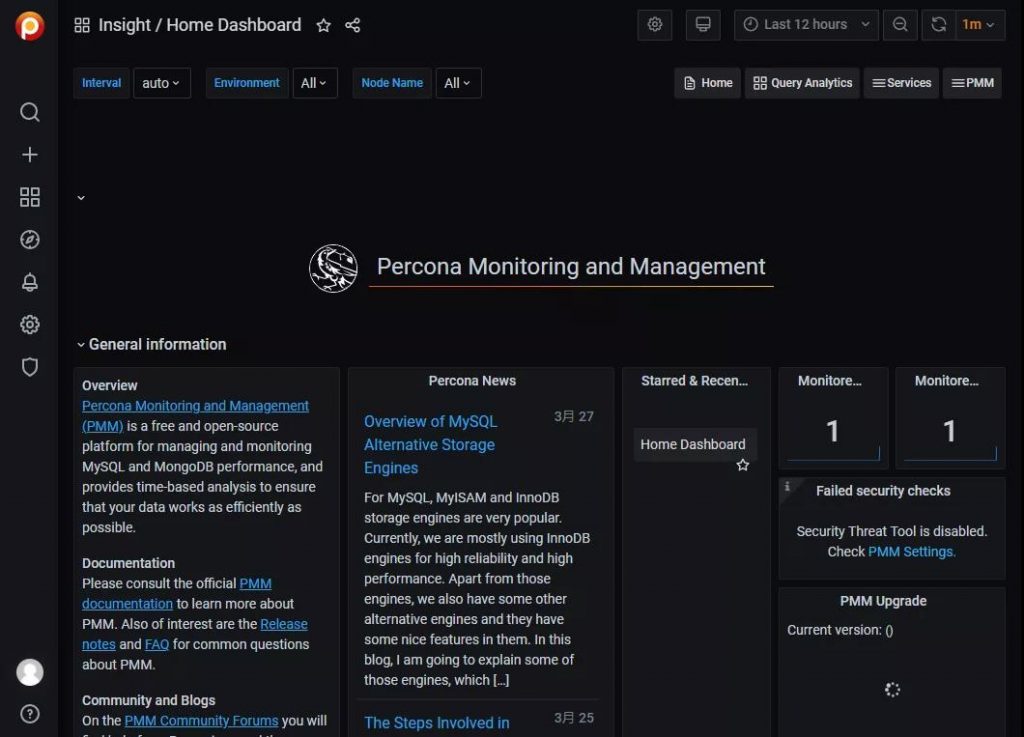Open the Dashboards grid icon in sidebar
Screen dimensions: 1024x737
coord(29,197)
